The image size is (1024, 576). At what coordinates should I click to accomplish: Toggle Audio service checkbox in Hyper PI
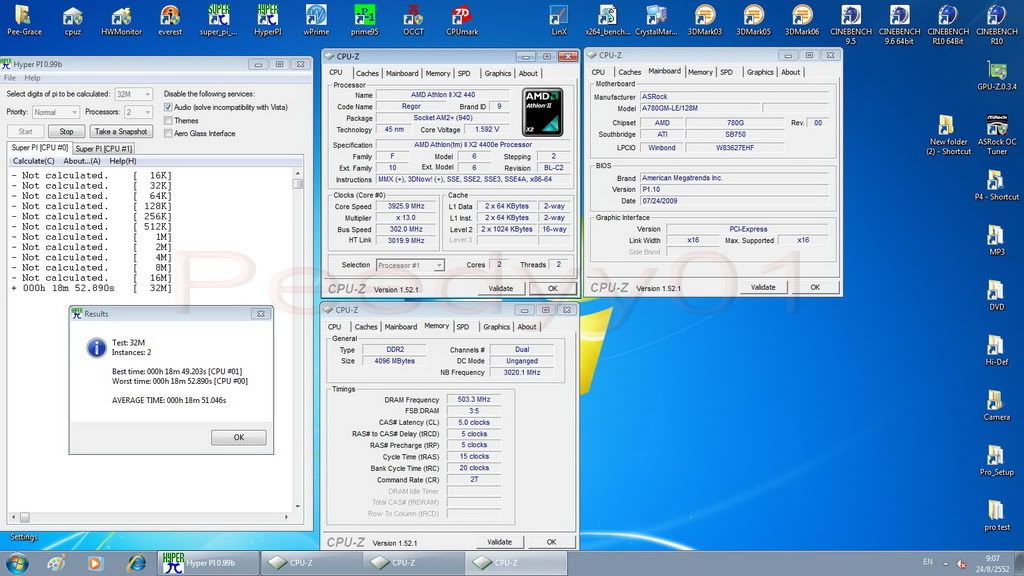168,107
